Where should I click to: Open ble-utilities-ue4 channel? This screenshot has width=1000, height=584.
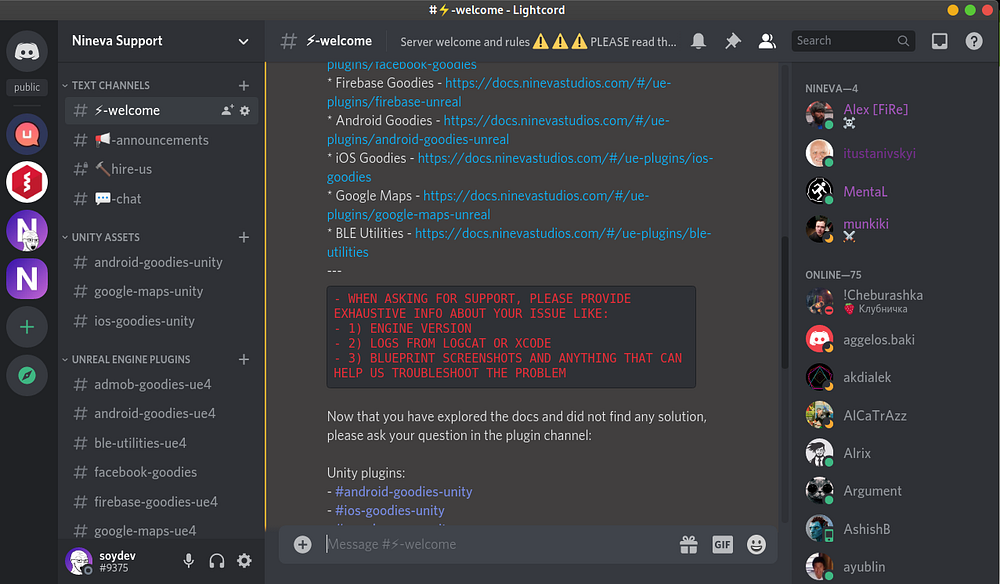[x=161, y=443]
